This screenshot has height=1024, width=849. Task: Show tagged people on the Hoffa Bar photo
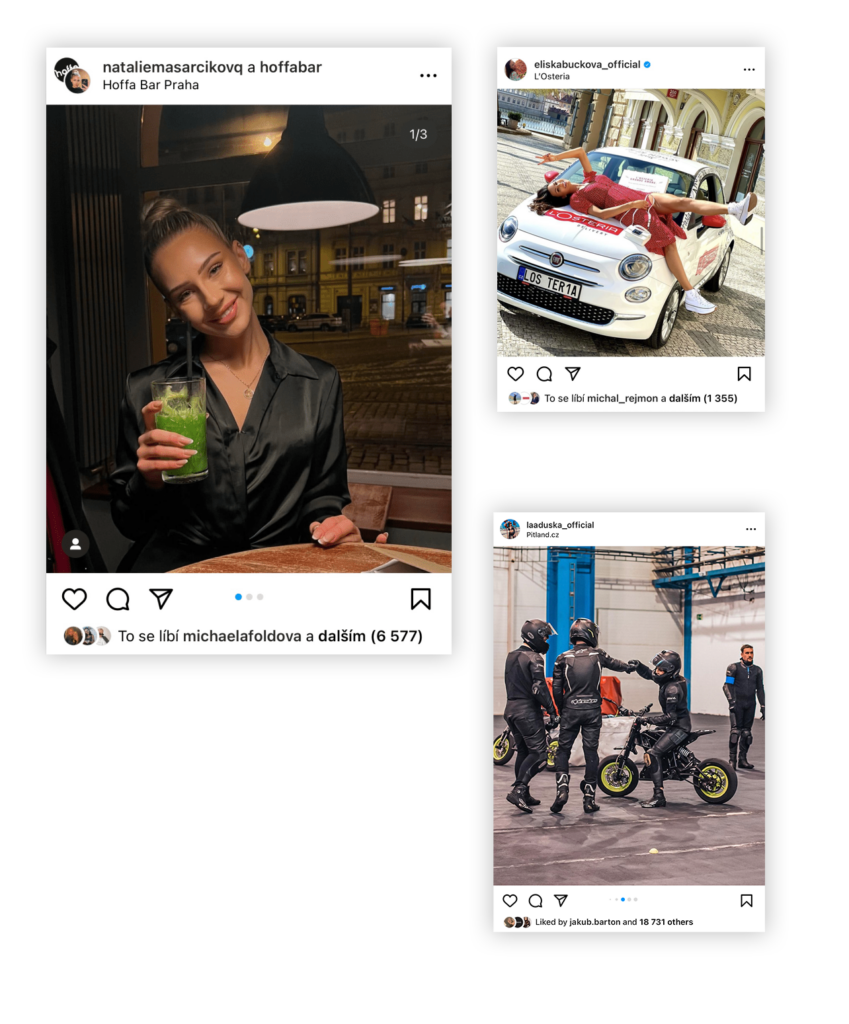tap(76, 543)
